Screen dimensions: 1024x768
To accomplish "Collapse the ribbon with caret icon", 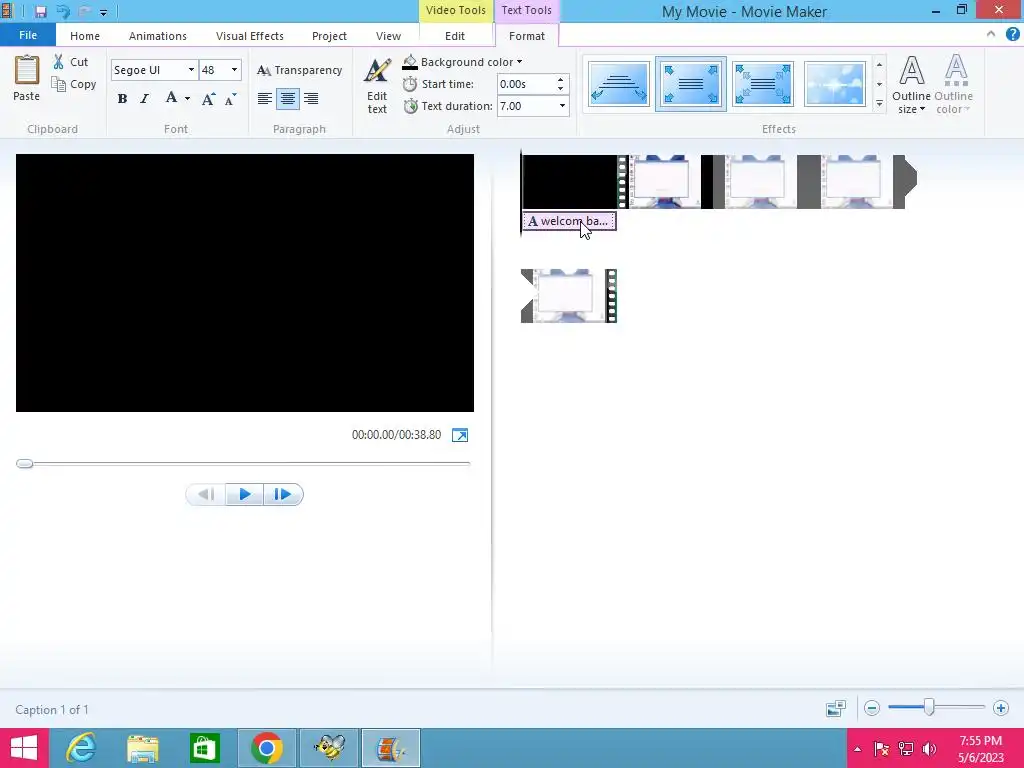I will pyautogui.click(x=991, y=34).
